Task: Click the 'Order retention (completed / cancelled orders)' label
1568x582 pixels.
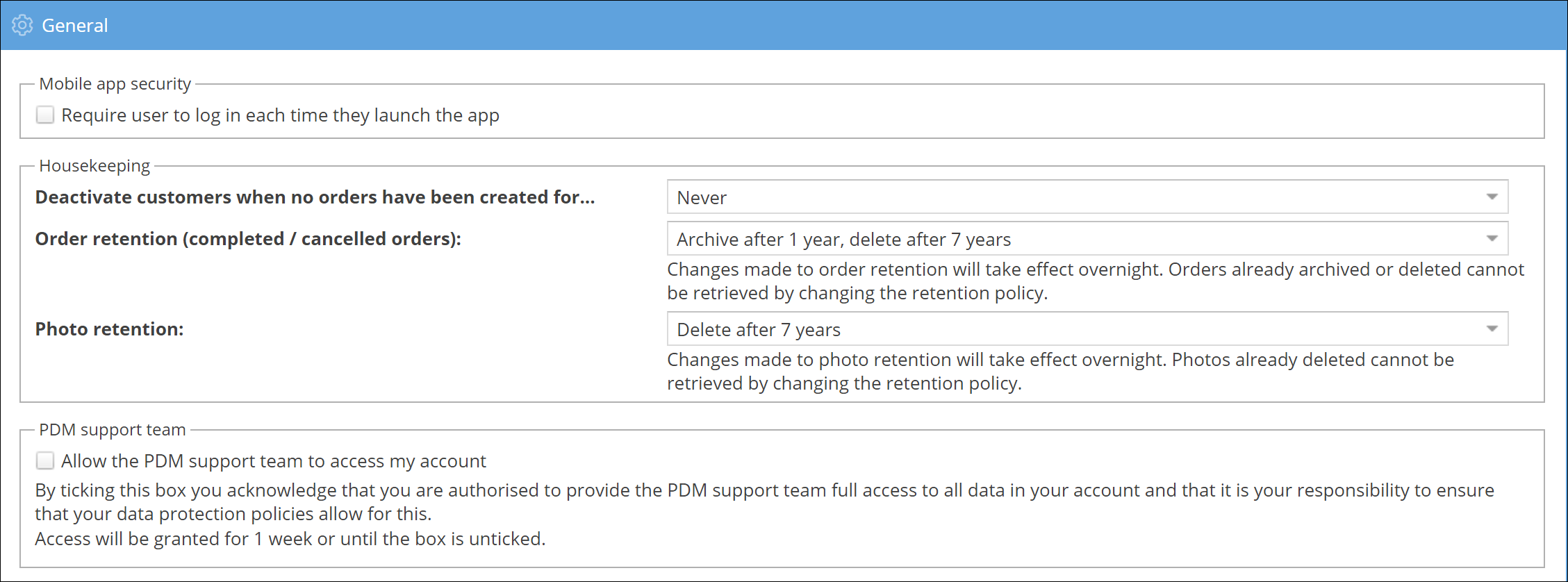Action: point(248,239)
